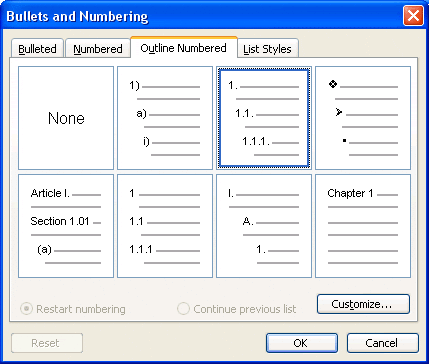Screen dimensions: 429x364
Task: Choose the 1) a) i) outline format
Action: point(165,118)
